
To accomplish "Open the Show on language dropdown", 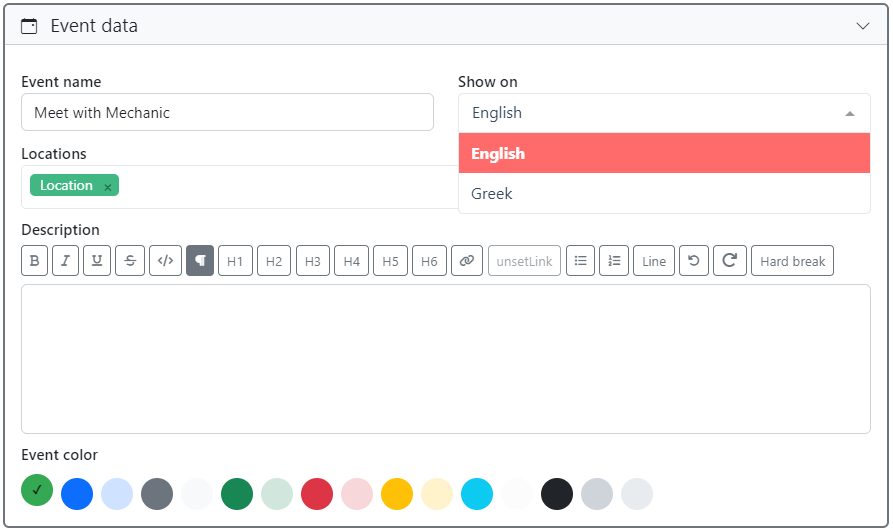I will 664,113.
